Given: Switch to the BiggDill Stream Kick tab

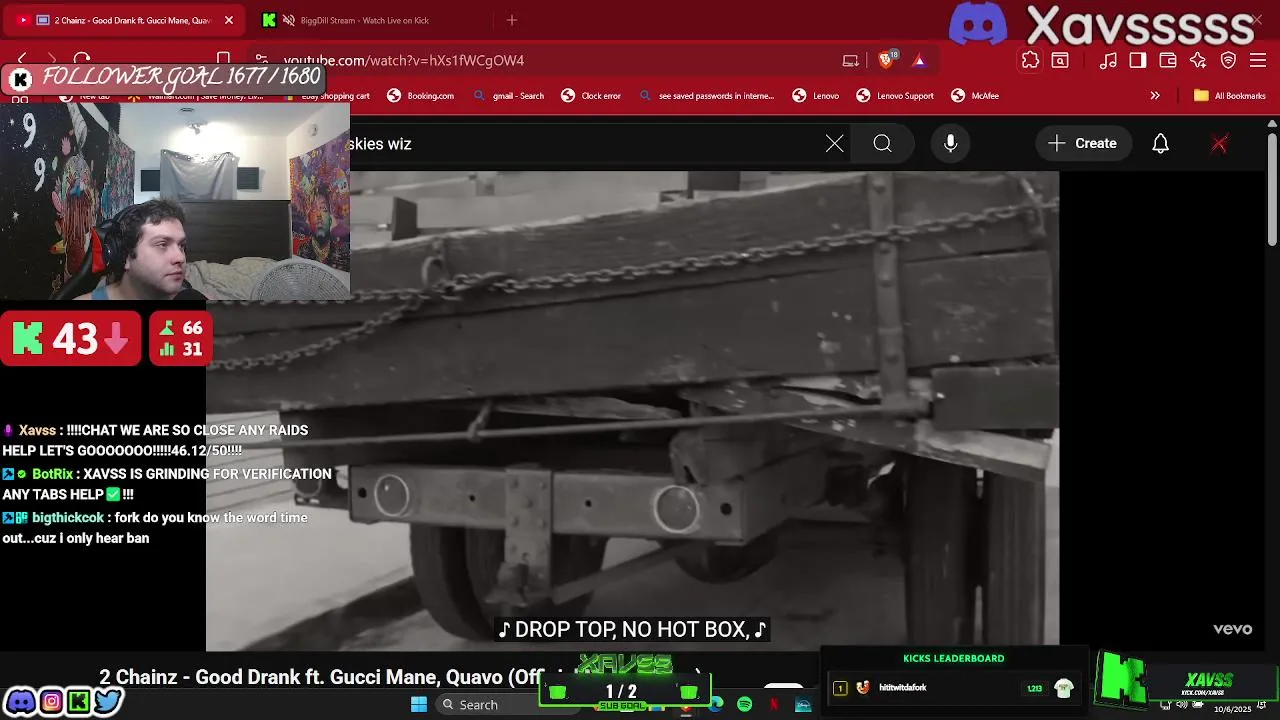Looking at the screenshot, I should point(370,20).
